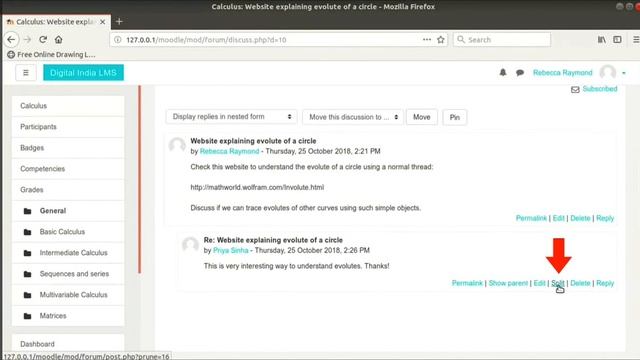Reload the current page

43,40
